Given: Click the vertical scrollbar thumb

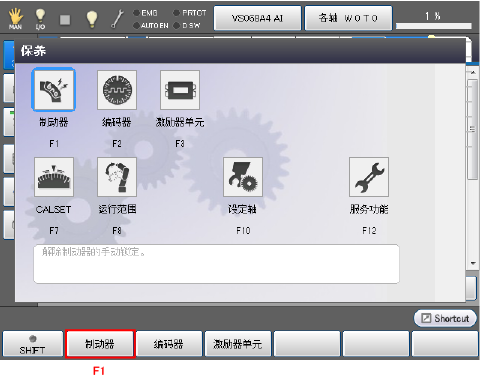Looking at the screenshot, I should (x=473, y=129).
